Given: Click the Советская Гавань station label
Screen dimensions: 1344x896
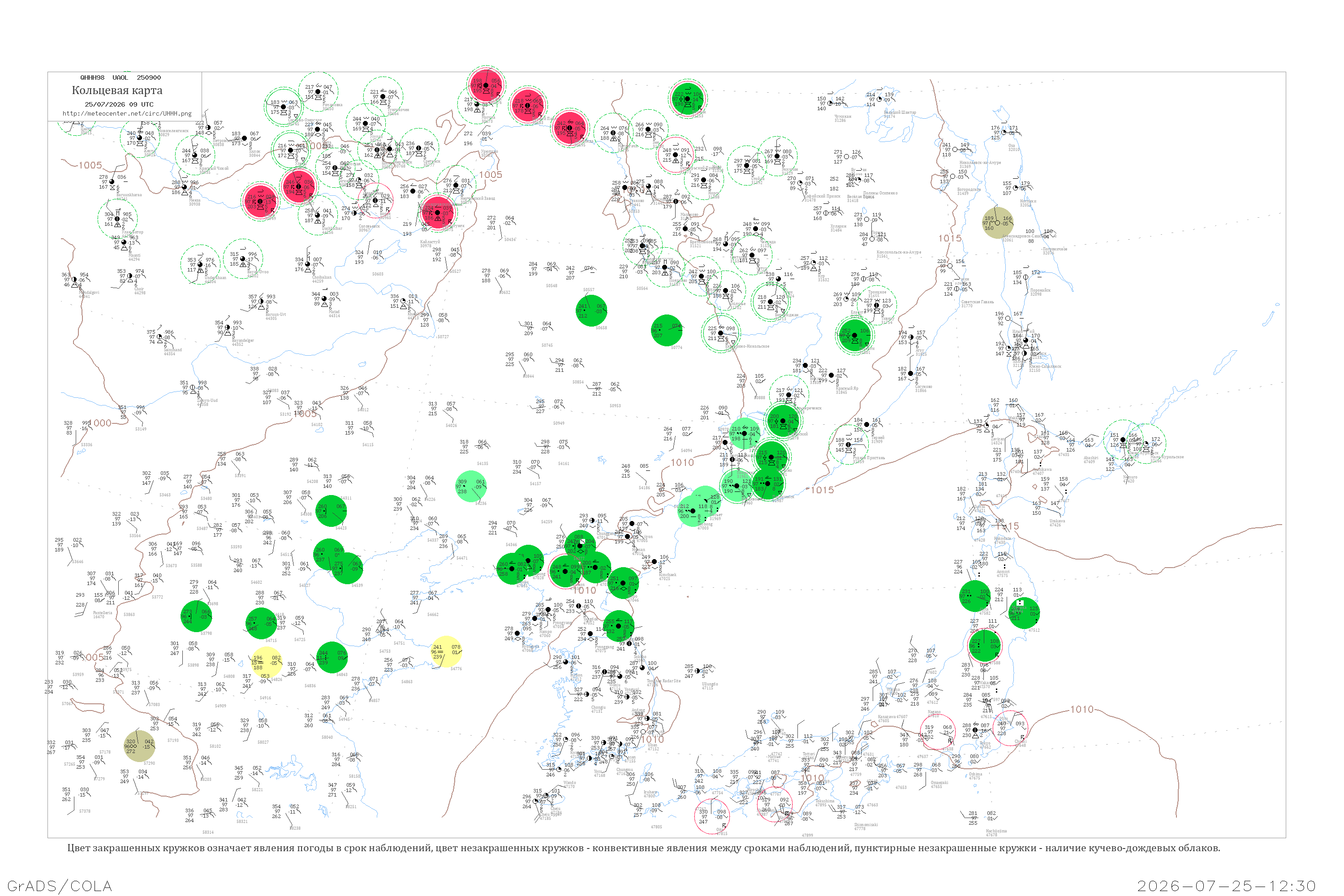Looking at the screenshot, I should pos(977,302).
